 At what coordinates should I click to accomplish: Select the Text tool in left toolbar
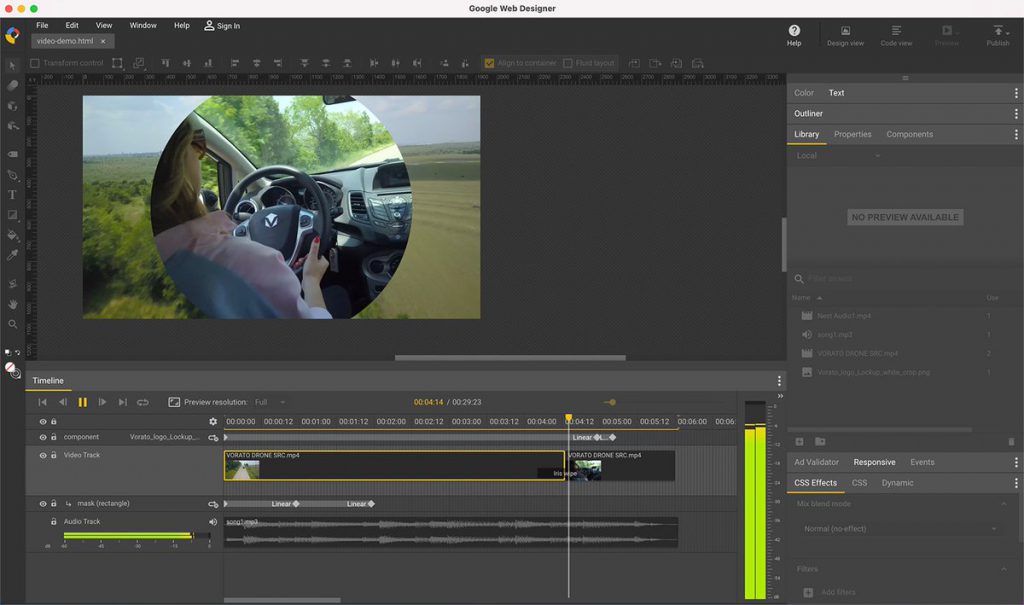pyautogui.click(x=12, y=195)
